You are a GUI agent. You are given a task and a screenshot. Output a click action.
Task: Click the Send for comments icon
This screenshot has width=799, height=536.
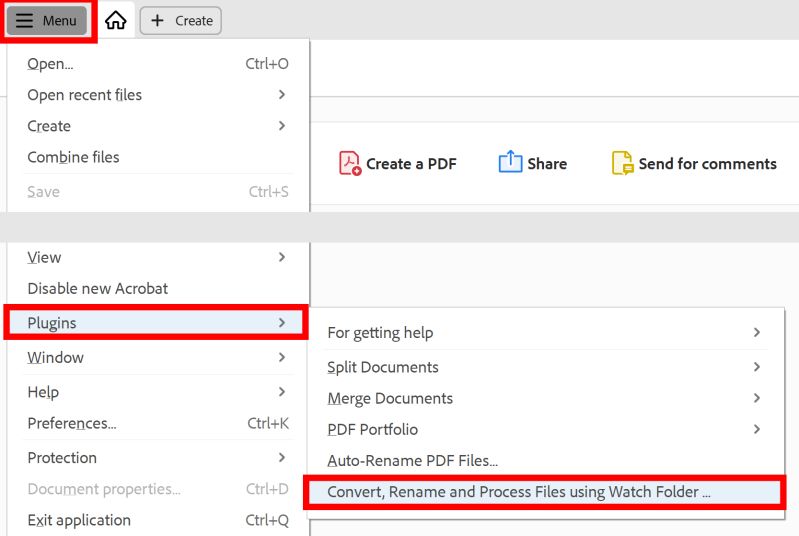point(622,163)
